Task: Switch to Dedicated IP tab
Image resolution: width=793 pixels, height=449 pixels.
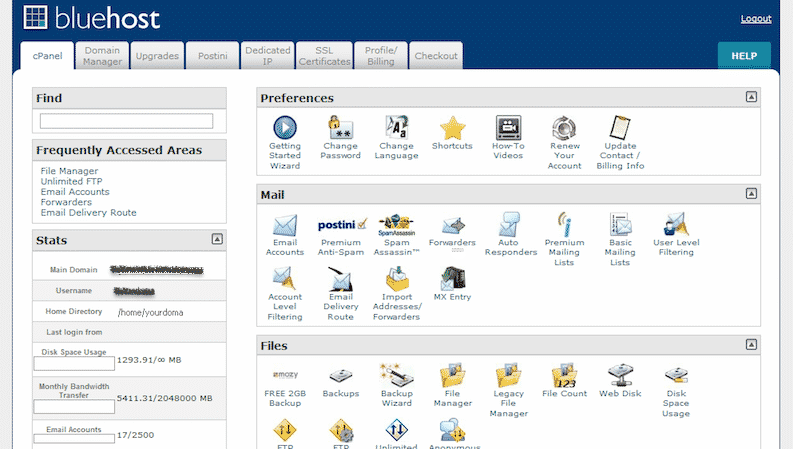Action: point(268,56)
